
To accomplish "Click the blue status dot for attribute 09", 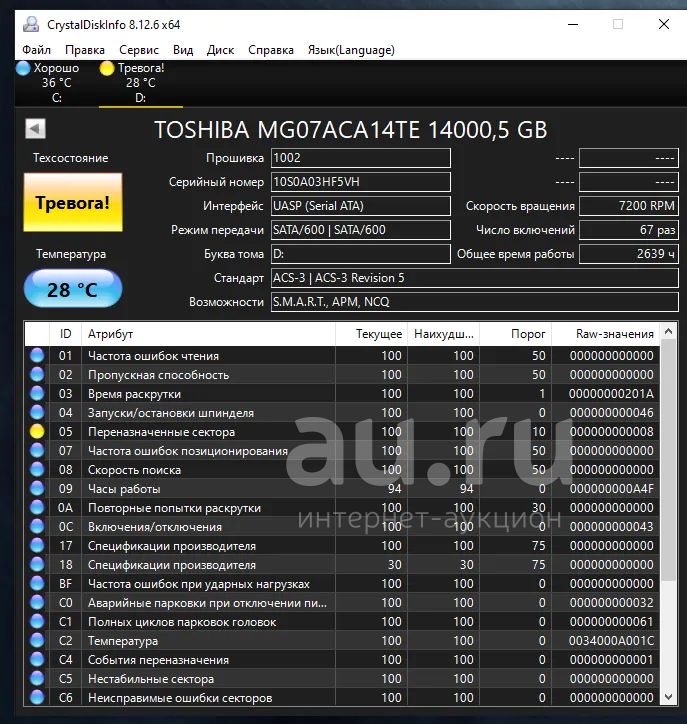I will pyautogui.click(x=37, y=489).
